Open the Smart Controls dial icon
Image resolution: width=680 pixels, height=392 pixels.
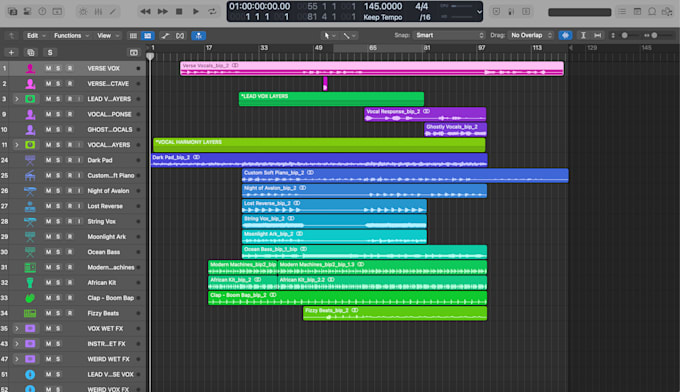coord(83,12)
